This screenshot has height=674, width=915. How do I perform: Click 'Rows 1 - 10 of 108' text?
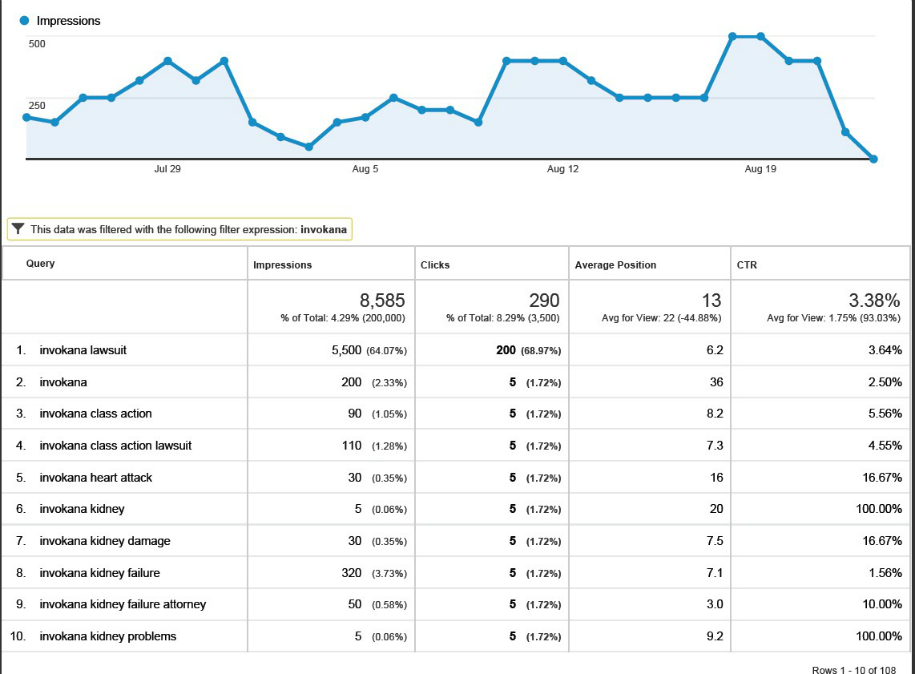tap(854, 670)
